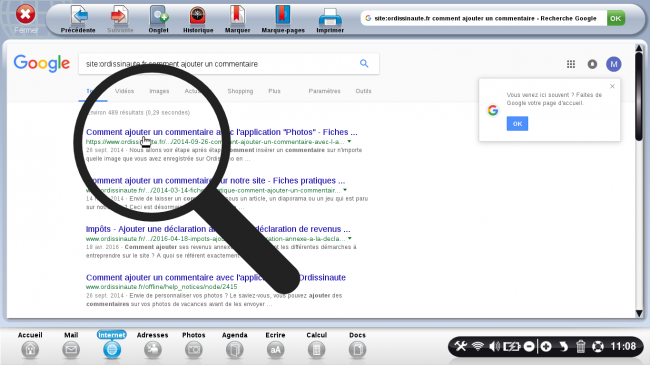The height and width of the screenshot is (365, 650).
Task: Open the account avatar M
Action: click(x=614, y=64)
